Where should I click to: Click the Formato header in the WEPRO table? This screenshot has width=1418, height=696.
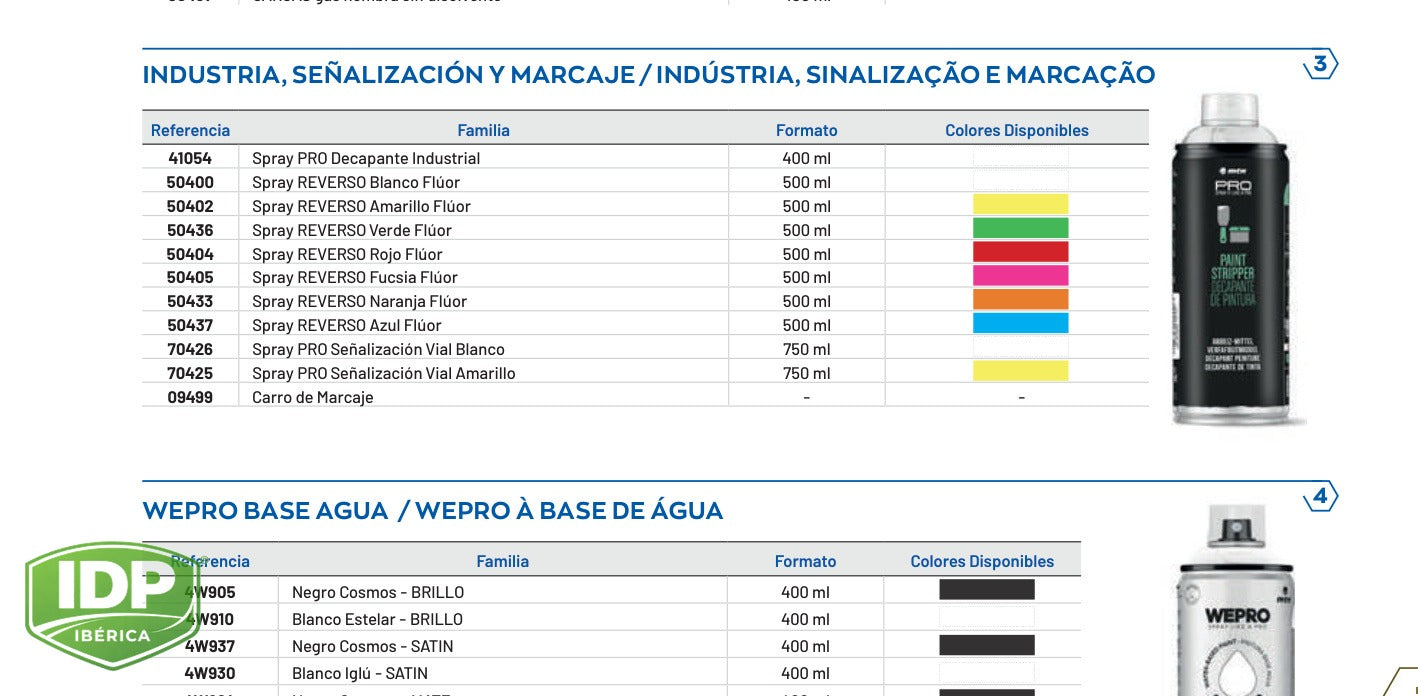pyautogui.click(x=805, y=562)
